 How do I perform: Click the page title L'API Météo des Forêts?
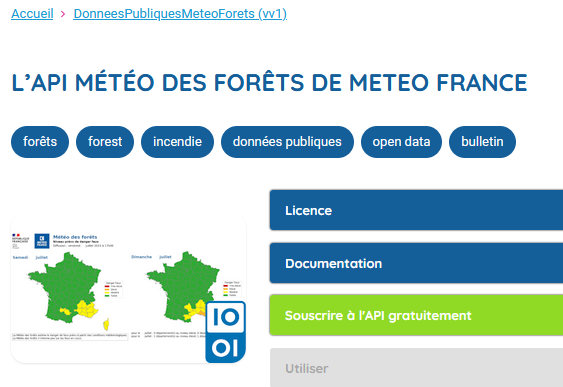coord(269,83)
